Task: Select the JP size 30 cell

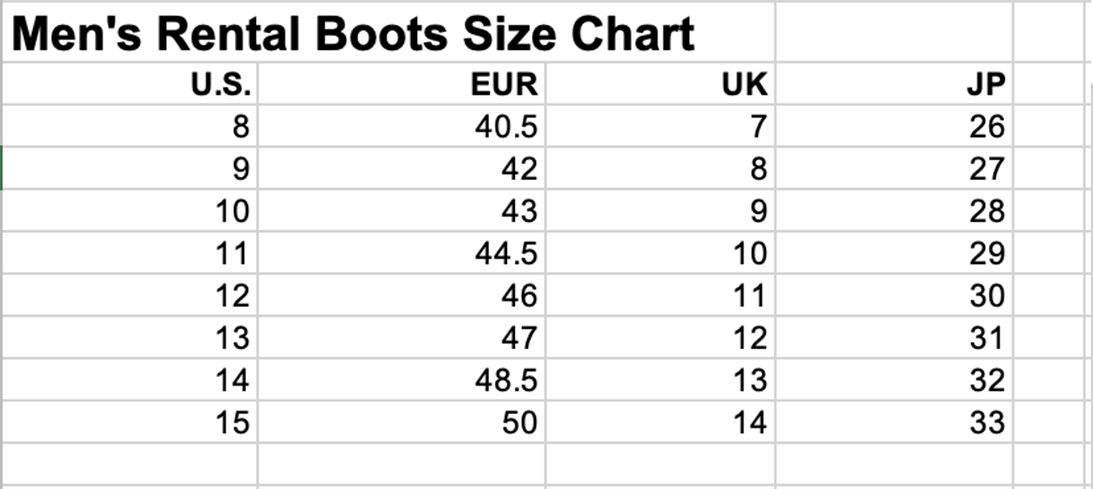Action: pyautogui.click(x=894, y=295)
